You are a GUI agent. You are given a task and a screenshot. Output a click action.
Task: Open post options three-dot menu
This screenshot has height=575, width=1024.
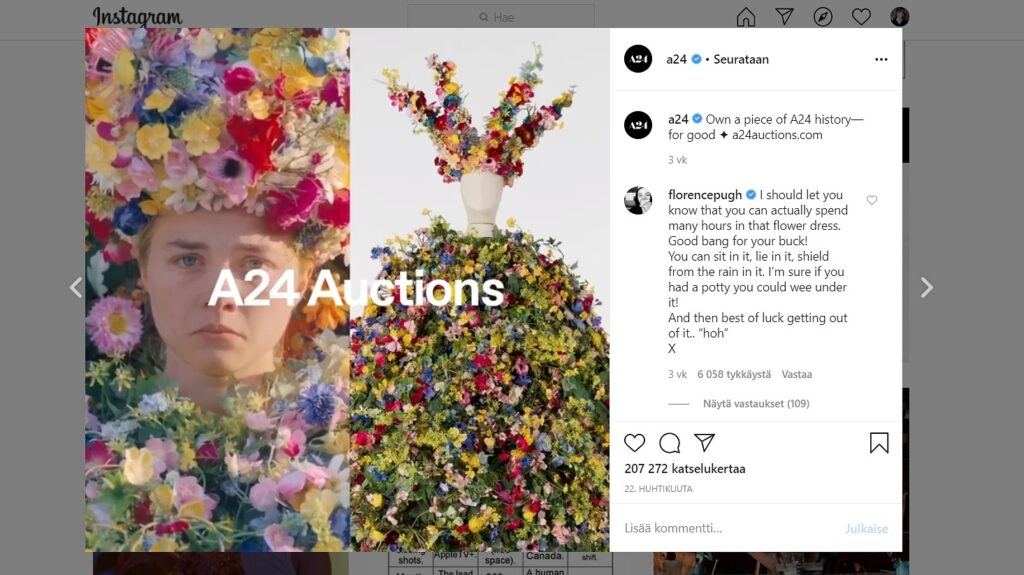coord(881,59)
